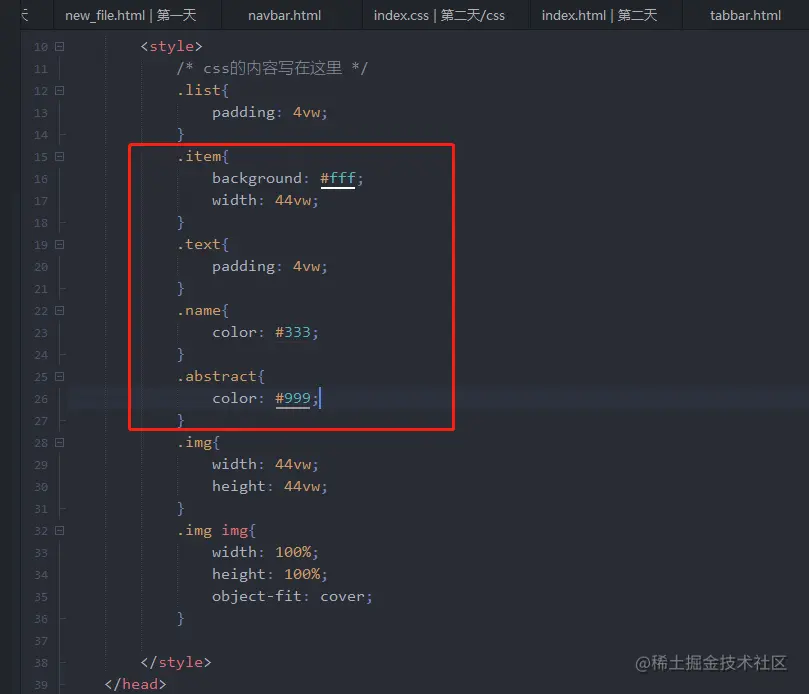Collapse the .name rule fold marker
809x694 pixels.
pos(60,311)
